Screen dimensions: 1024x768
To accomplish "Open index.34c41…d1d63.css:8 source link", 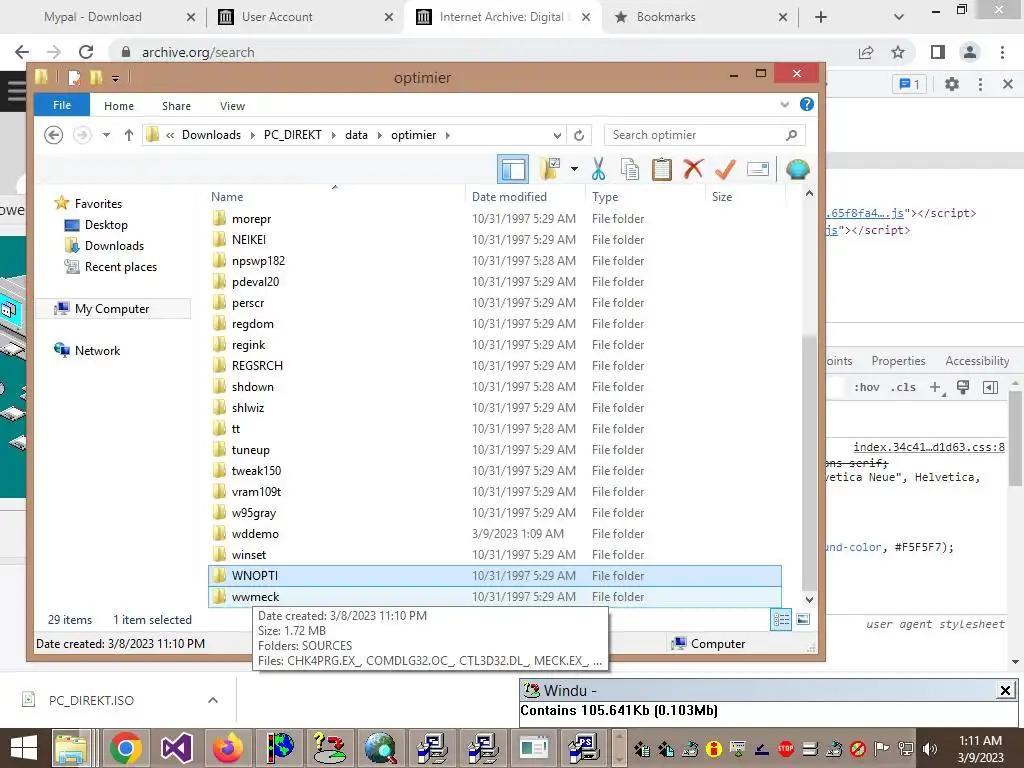I will point(929,447).
